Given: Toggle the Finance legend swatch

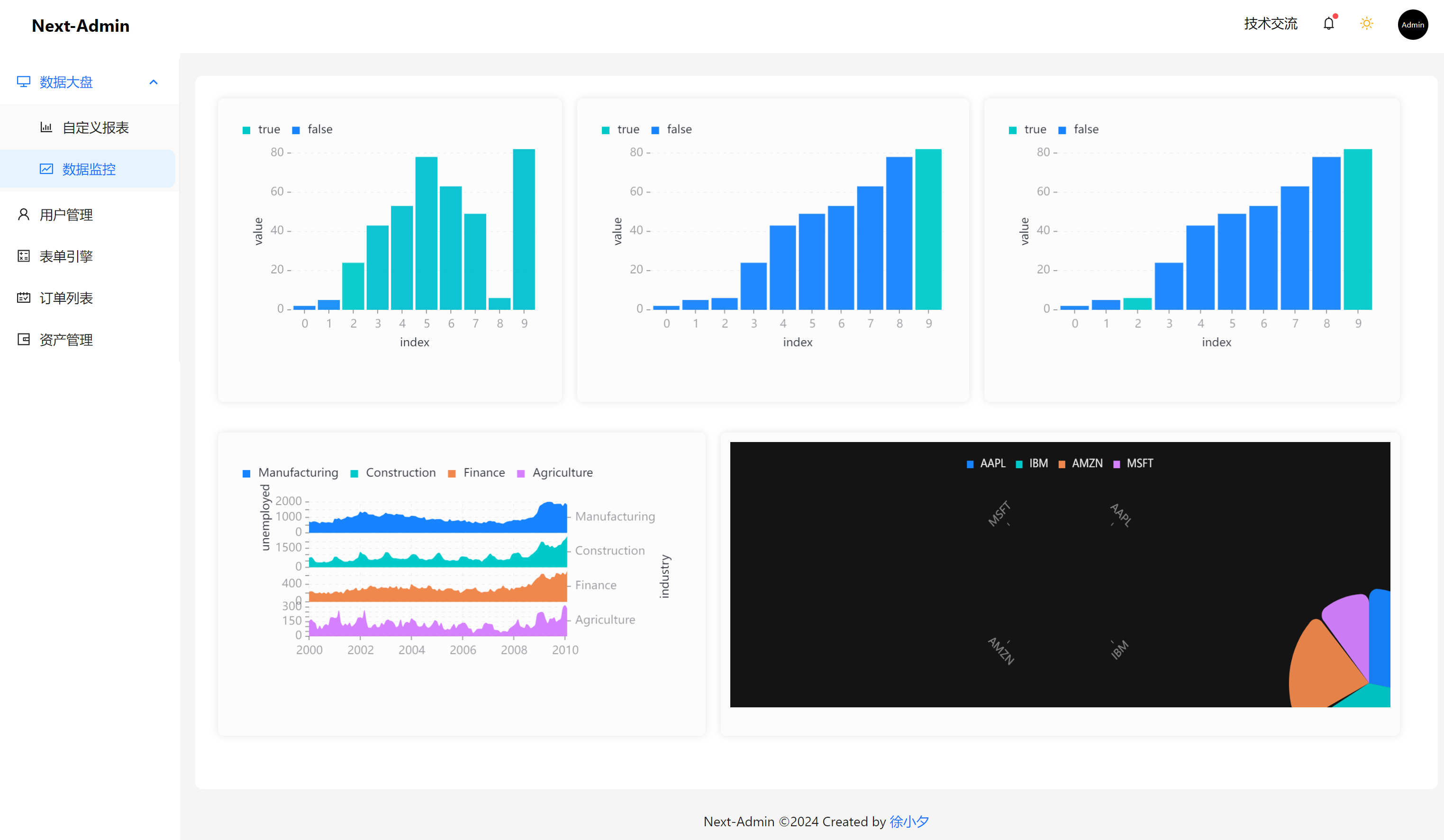Looking at the screenshot, I should 452,473.
